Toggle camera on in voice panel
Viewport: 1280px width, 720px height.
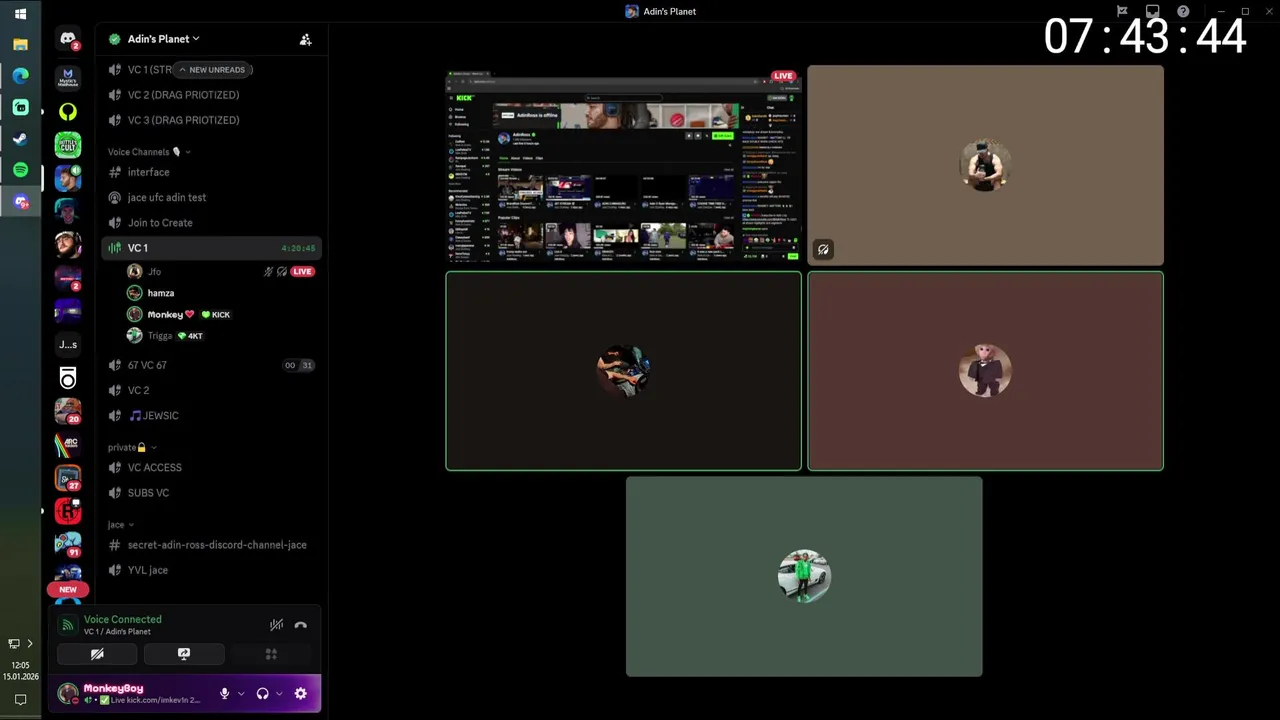[97, 654]
